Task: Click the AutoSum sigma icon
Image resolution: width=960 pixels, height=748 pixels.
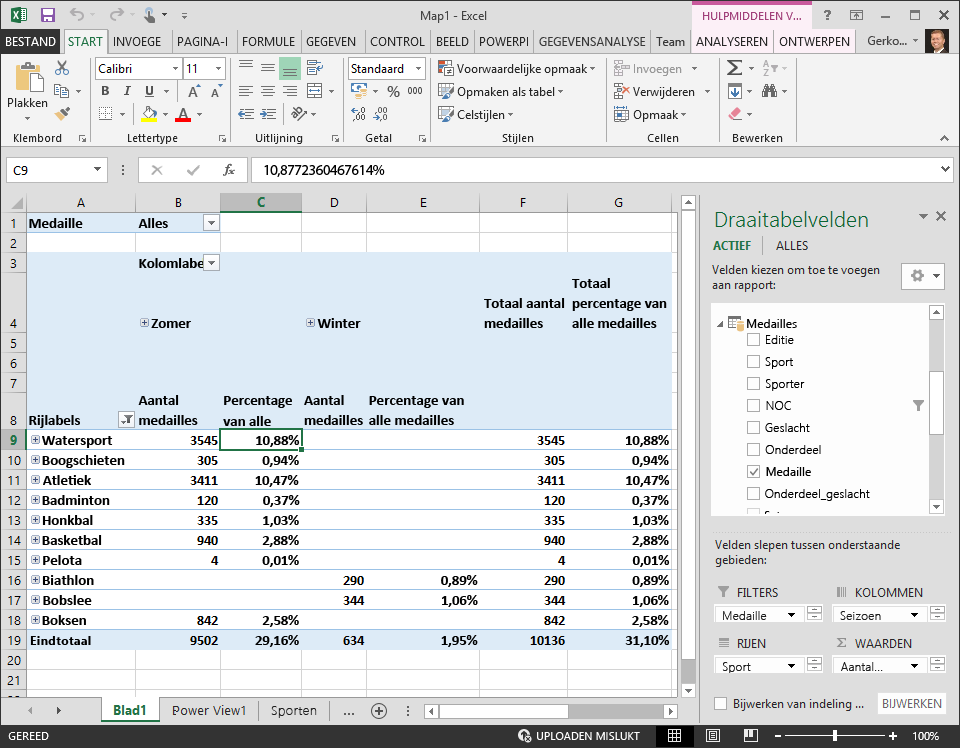Action: [x=734, y=67]
